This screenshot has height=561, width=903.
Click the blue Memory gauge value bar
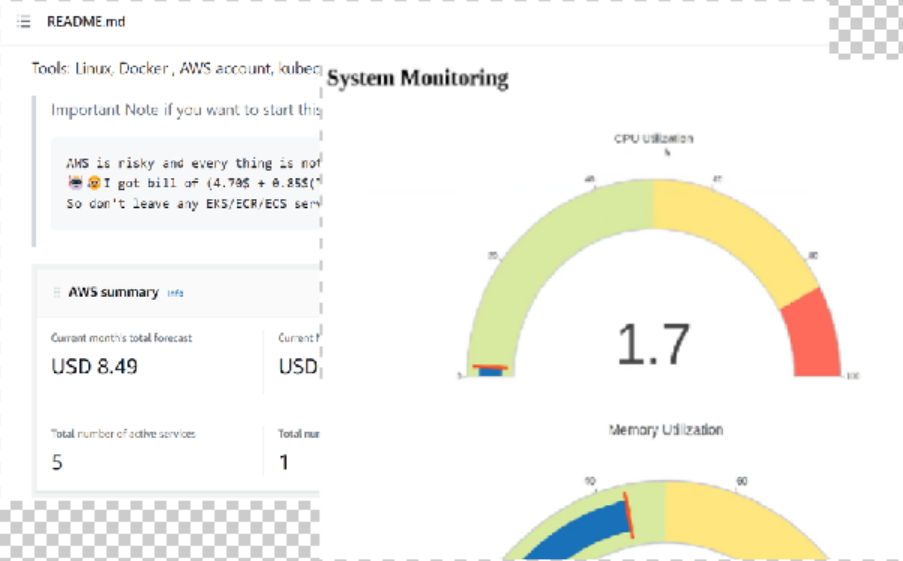[582, 530]
